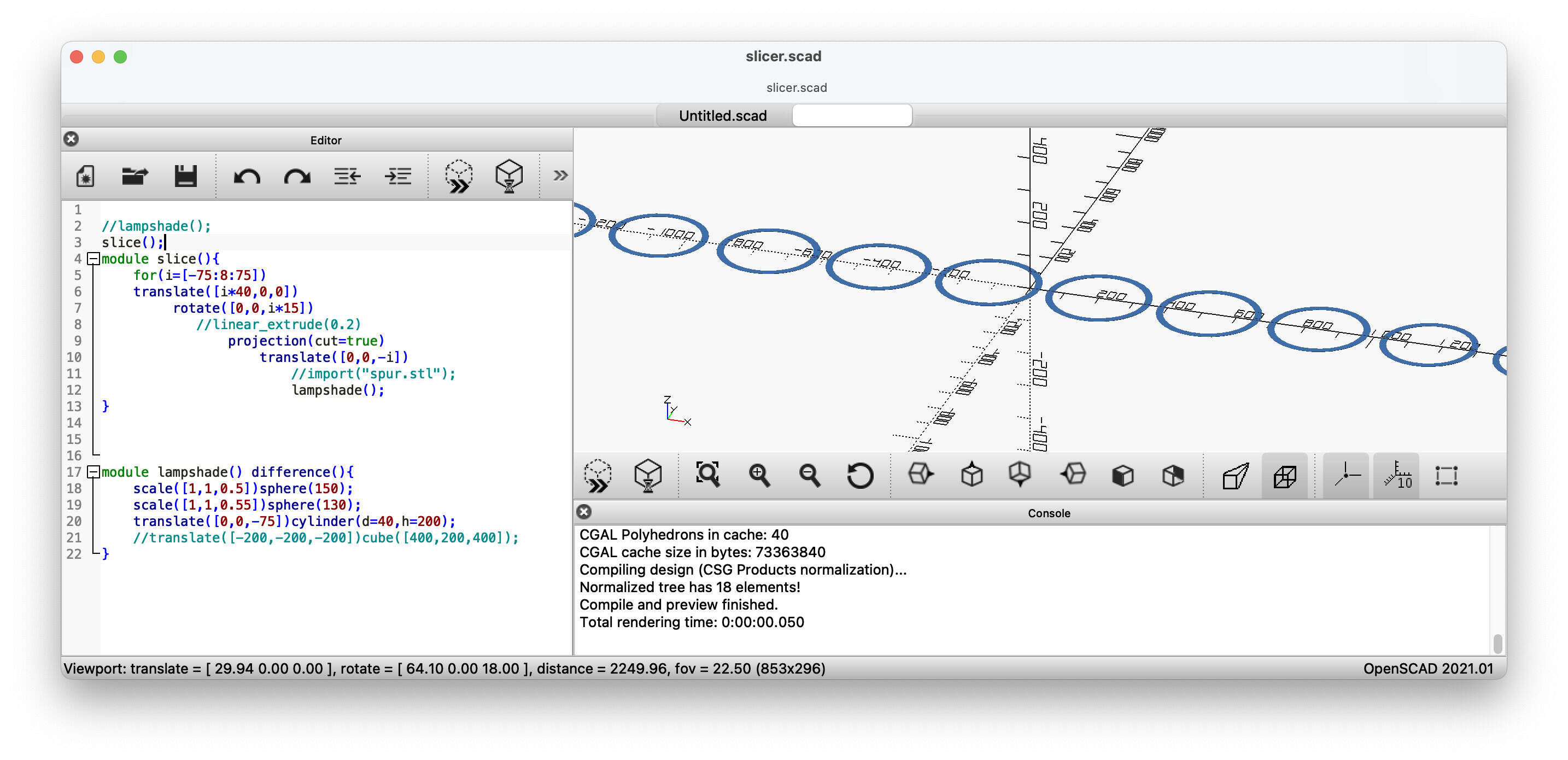Click 'Normalized tree has 18 elements!' console line
This screenshot has height=760, width=1568.
click(x=689, y=587)
